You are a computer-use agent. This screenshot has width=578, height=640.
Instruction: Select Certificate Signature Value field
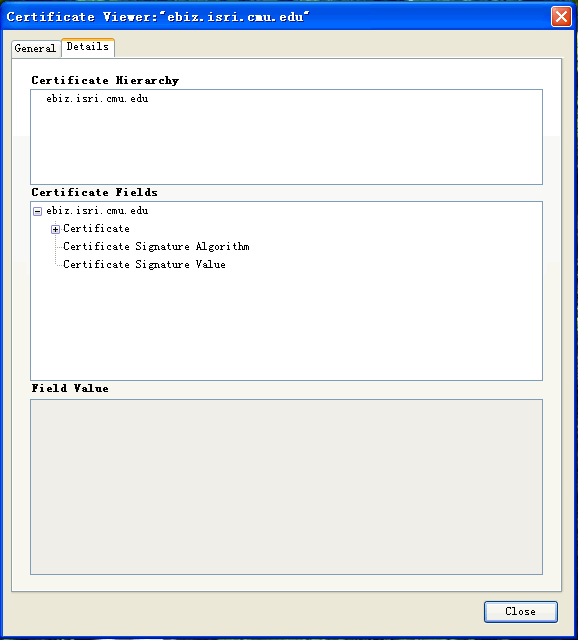(144, 264)
